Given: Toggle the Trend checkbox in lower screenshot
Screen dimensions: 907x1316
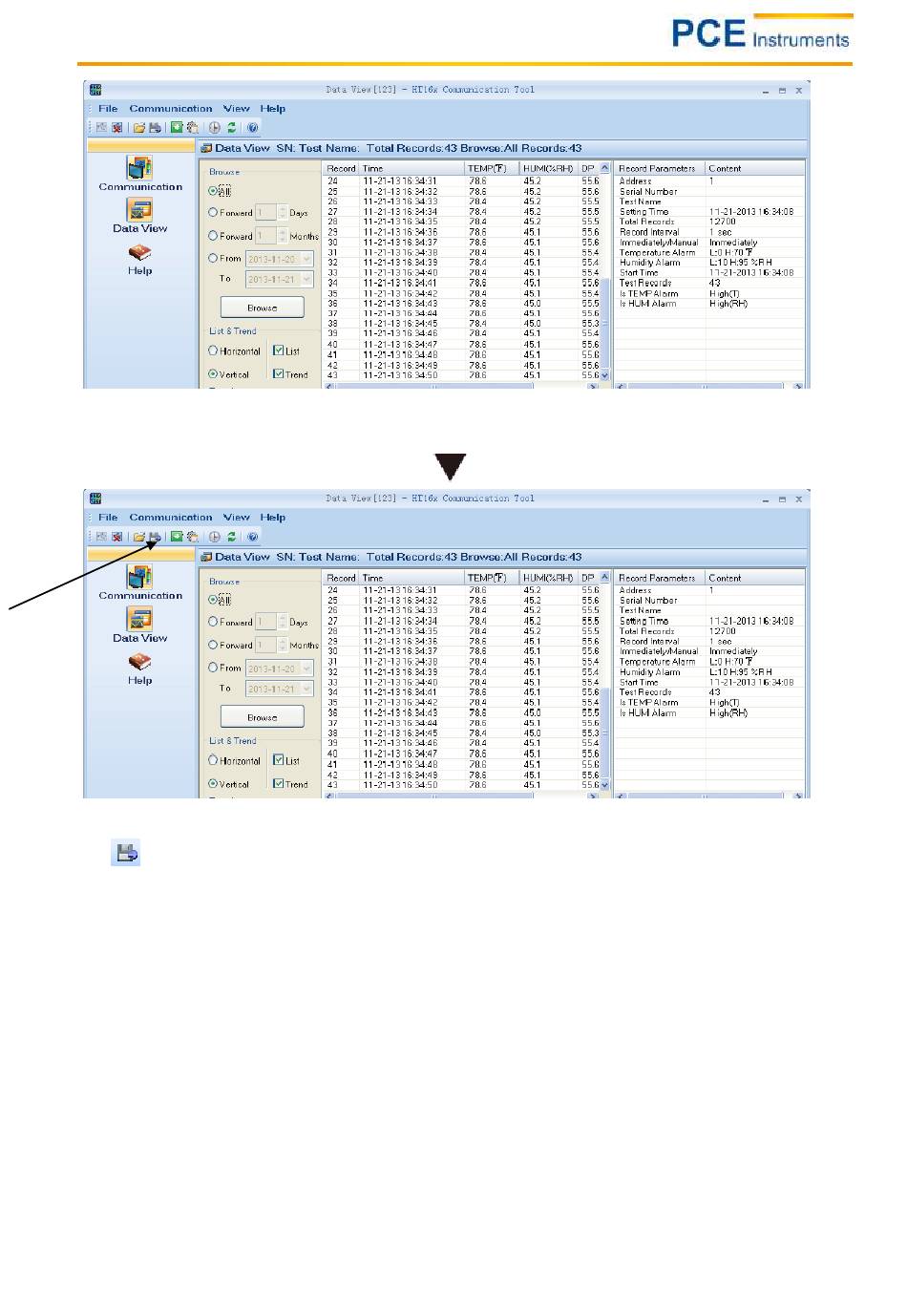Looking at the screenshot, I should point(279,783).
